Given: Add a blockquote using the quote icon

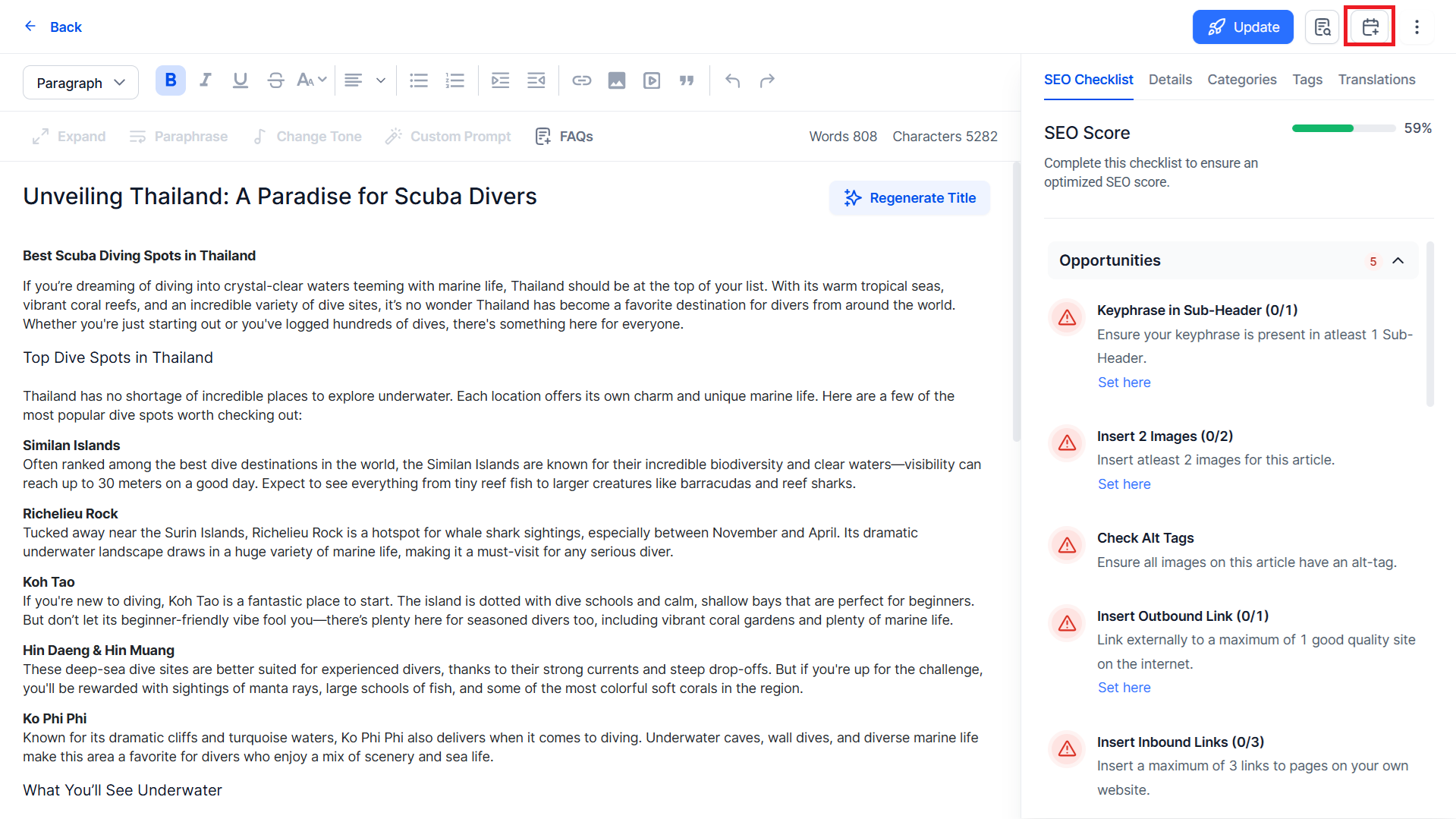Looking at the screenshot, I should pyautogui.click(x=687, y=80).
